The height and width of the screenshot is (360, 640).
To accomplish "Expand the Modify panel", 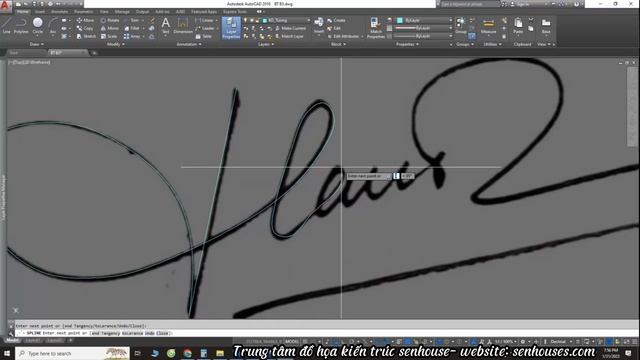I will click(x=116, y=44).
